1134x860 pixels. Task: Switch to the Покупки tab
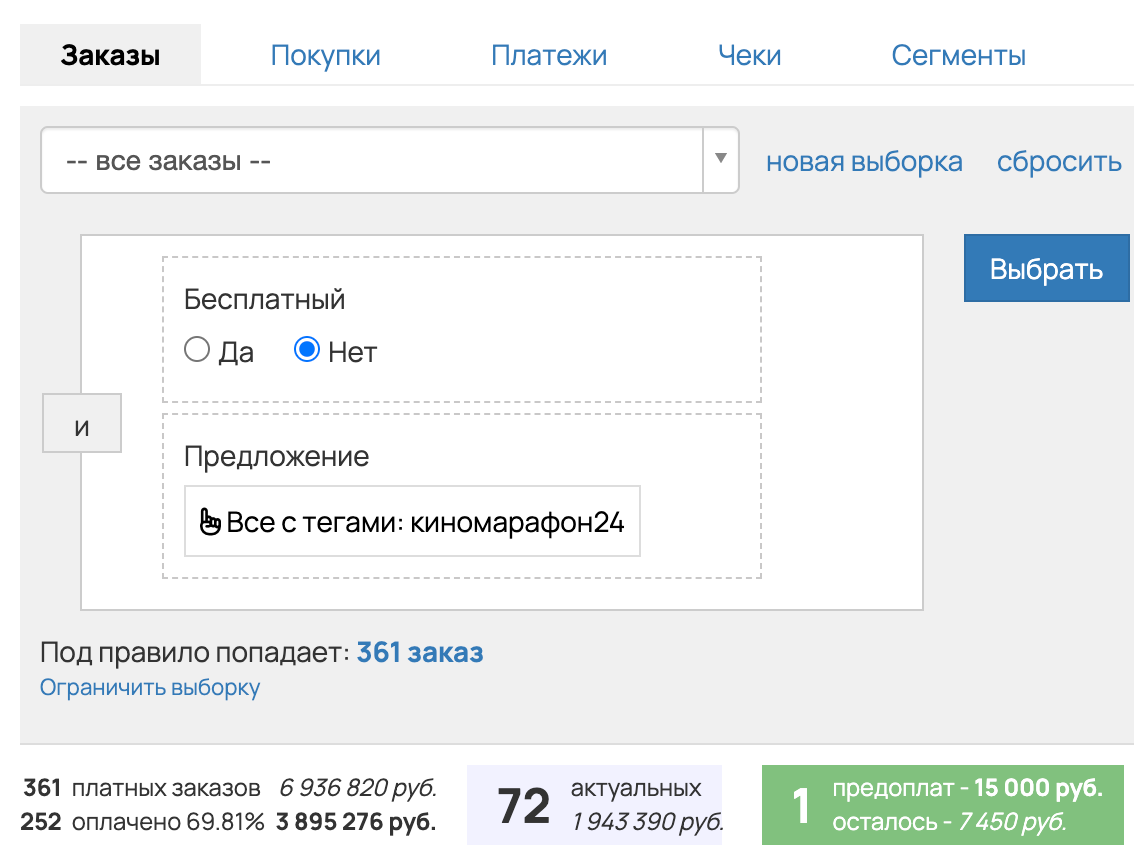[x=325, y=55]
